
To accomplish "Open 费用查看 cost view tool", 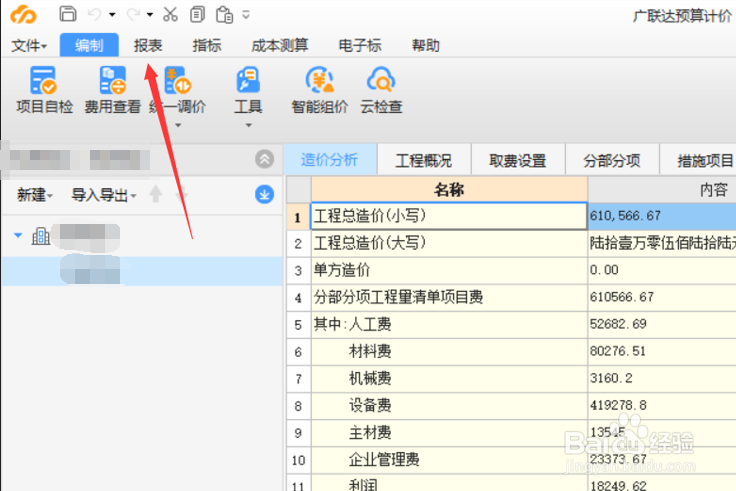I will click(x=113, y=90).
